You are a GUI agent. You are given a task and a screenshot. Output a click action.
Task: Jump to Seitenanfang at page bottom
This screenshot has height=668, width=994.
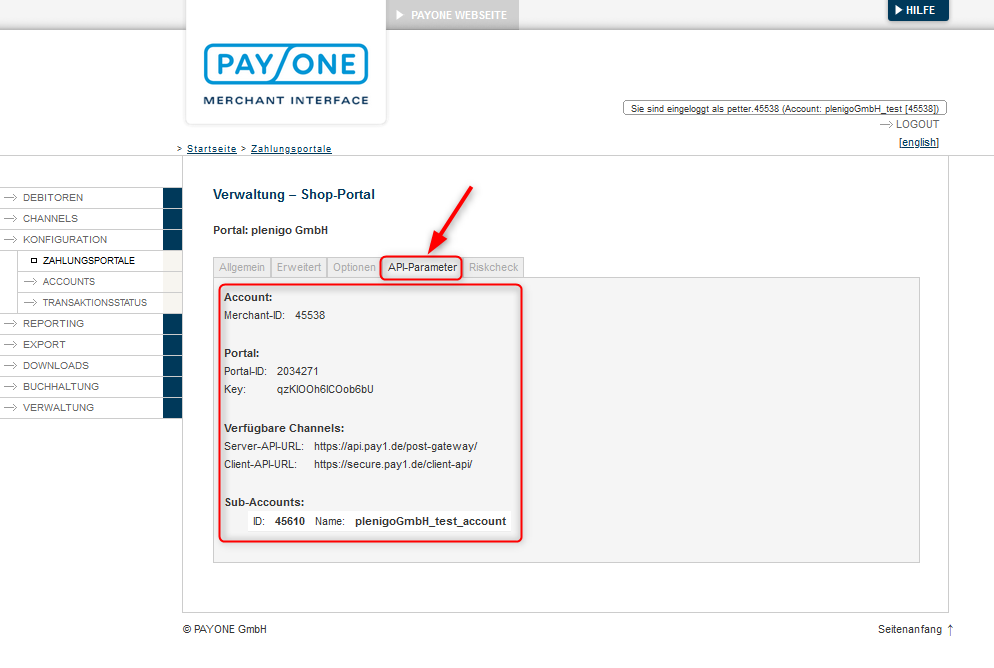point(910,629)
